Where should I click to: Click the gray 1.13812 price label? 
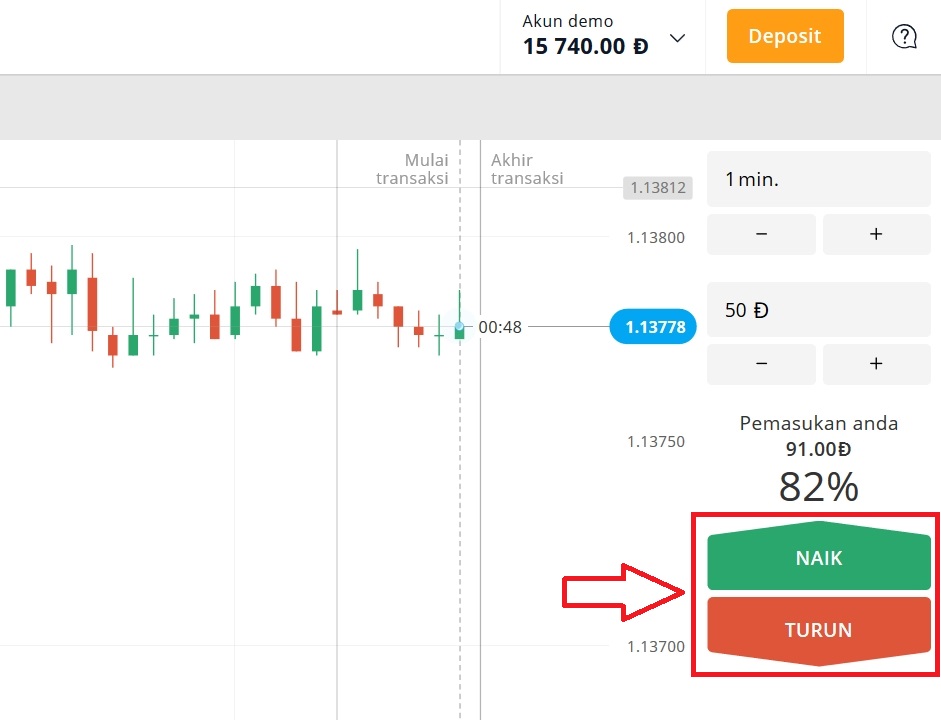pos(658,187)
